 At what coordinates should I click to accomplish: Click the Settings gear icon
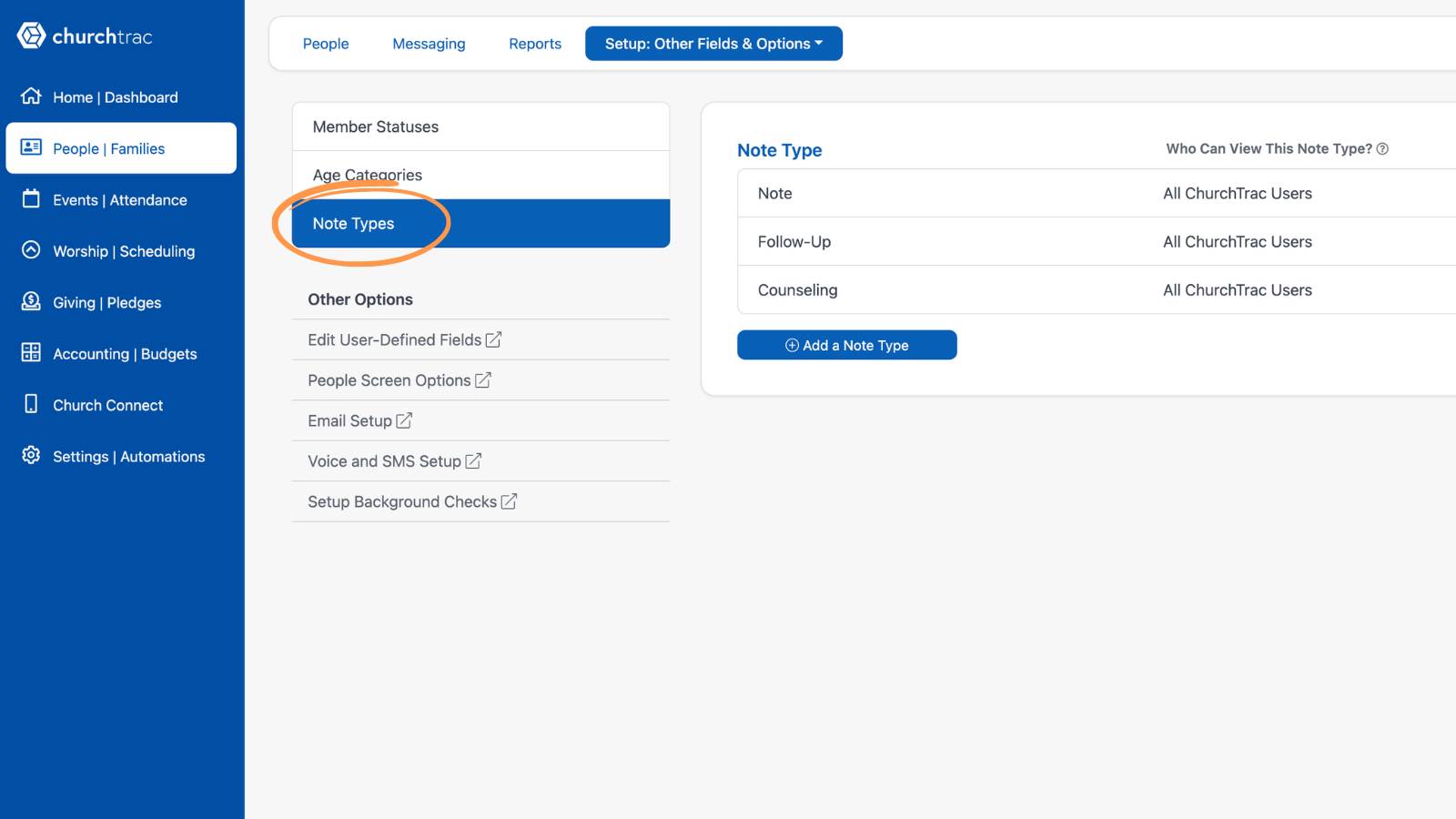(31, 455)
